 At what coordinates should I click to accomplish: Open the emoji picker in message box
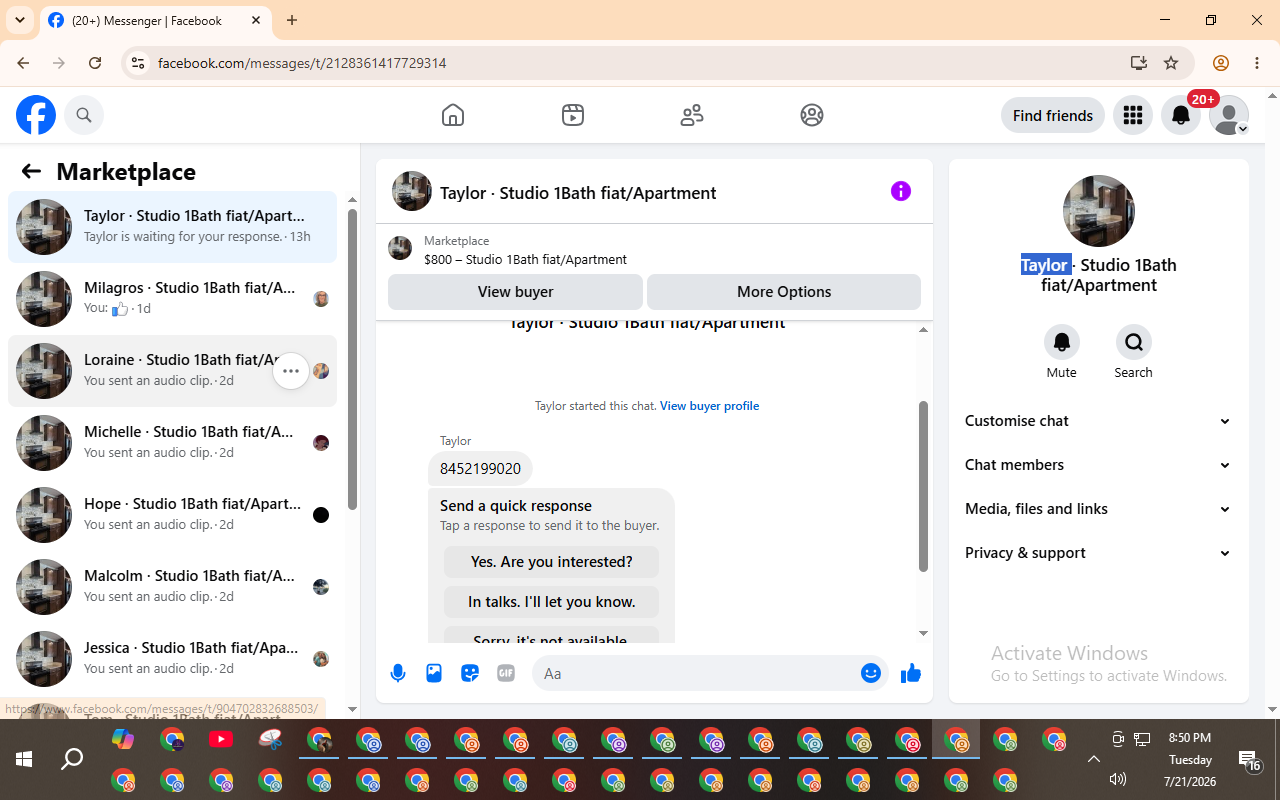[871, 673]
